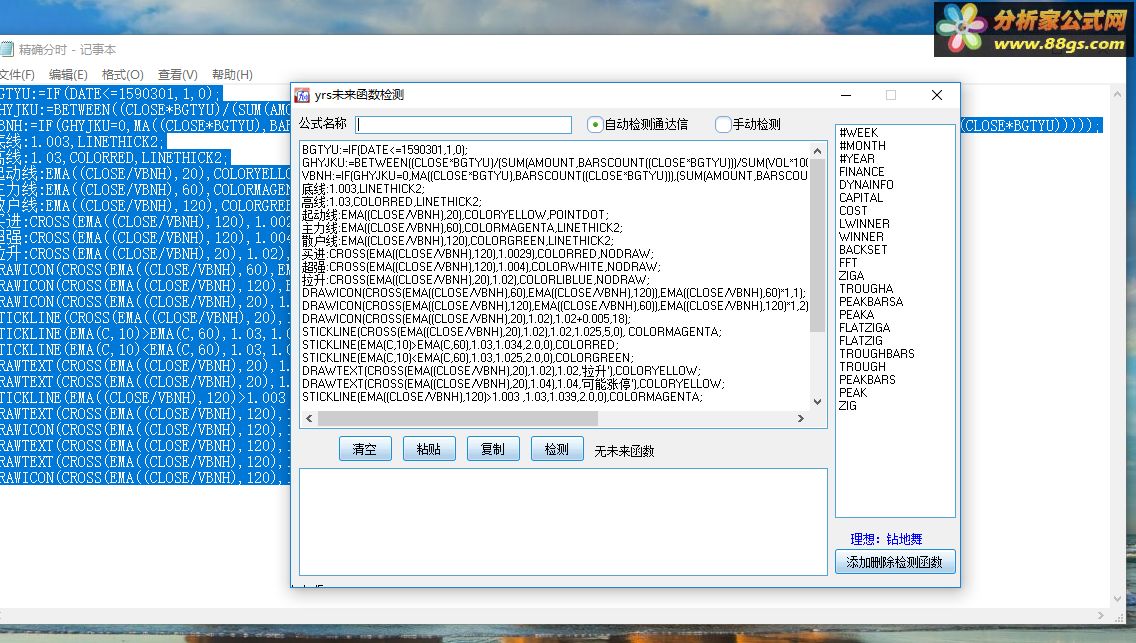Select #WEEK in the function list

click(859, 133)
